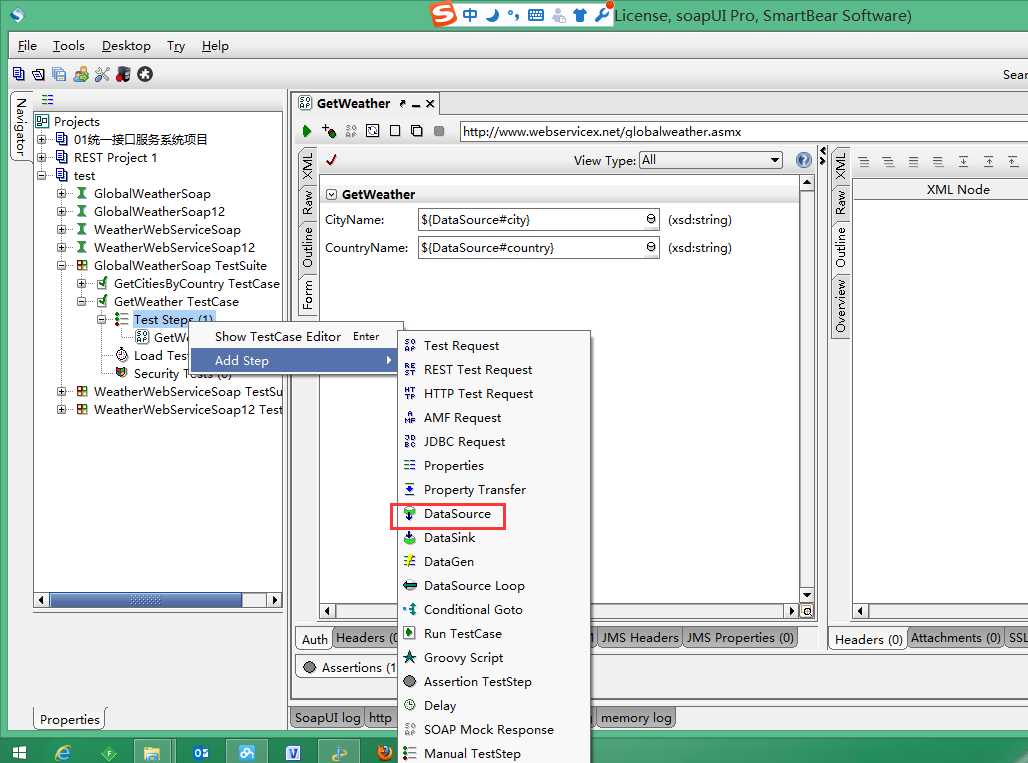Select DataSource Loop step in the submenu
Screen dimensions: 1028x763
click(x=474, y=586)
